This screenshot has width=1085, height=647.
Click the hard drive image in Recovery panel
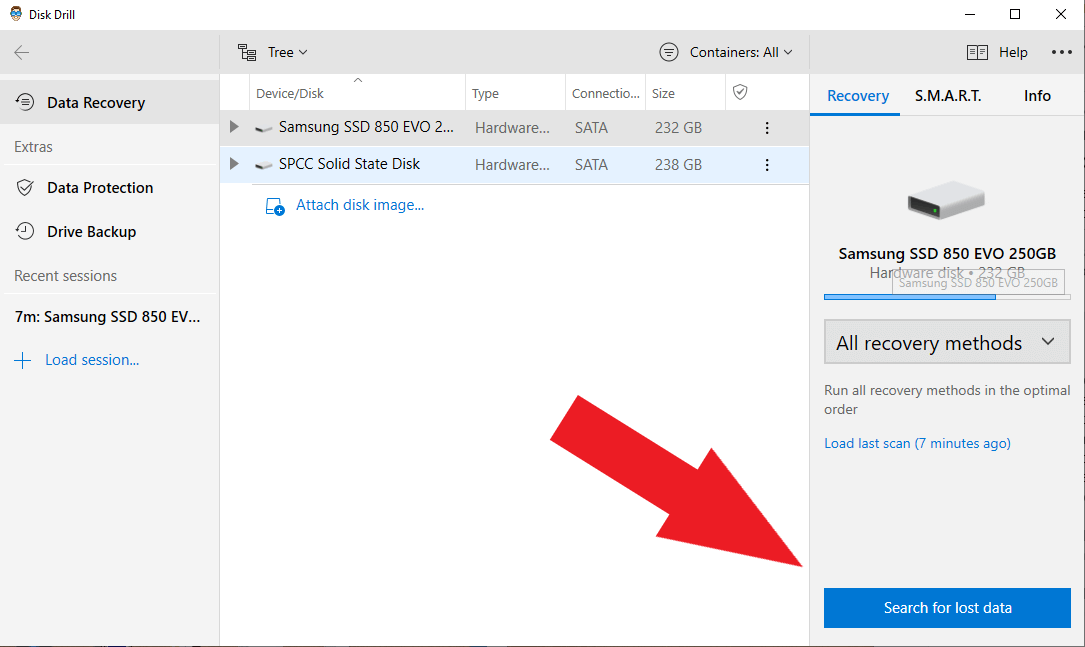click(x=946, y=200)
